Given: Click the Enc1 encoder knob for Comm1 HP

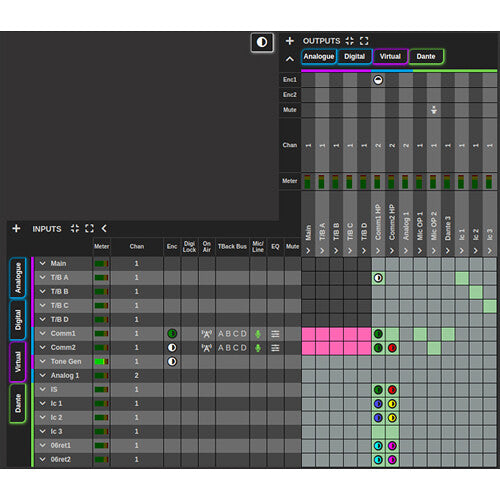Looking at the screenshot, I should point(378,80).
